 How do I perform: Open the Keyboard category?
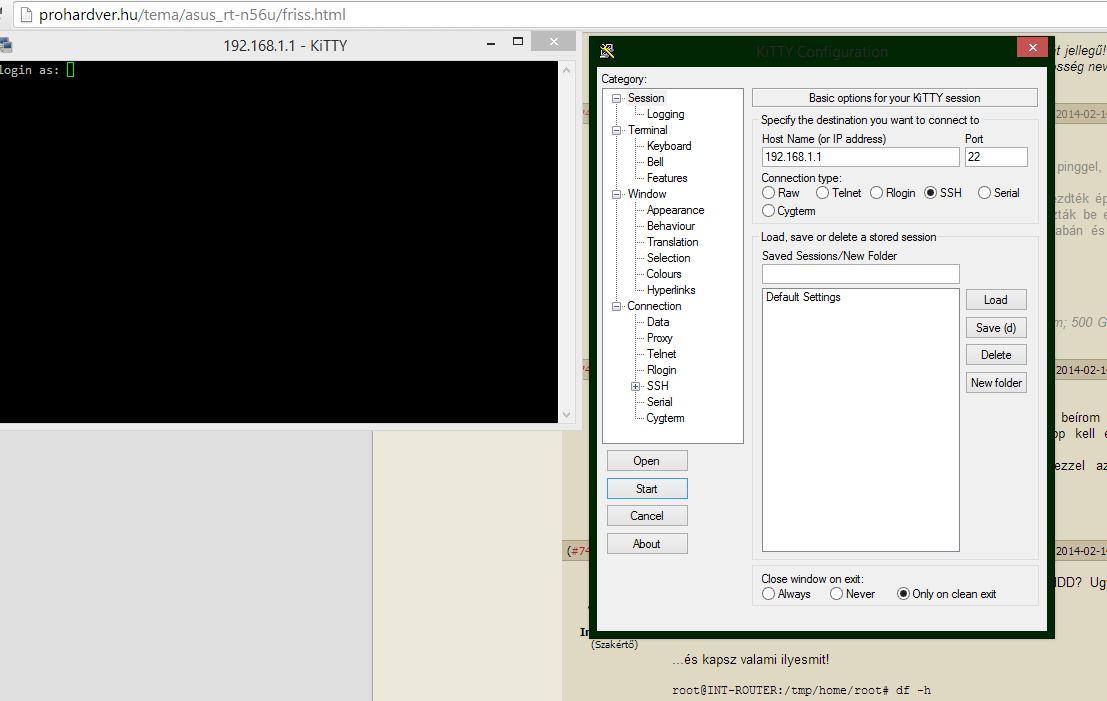point(669,146)
